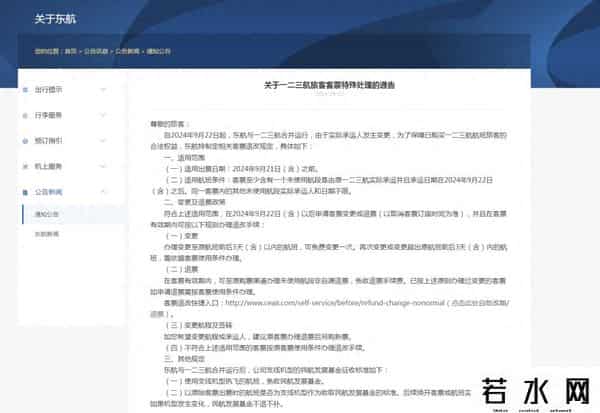Click the 机上服务 airplane sidebar icon

(x=25, y=167)
